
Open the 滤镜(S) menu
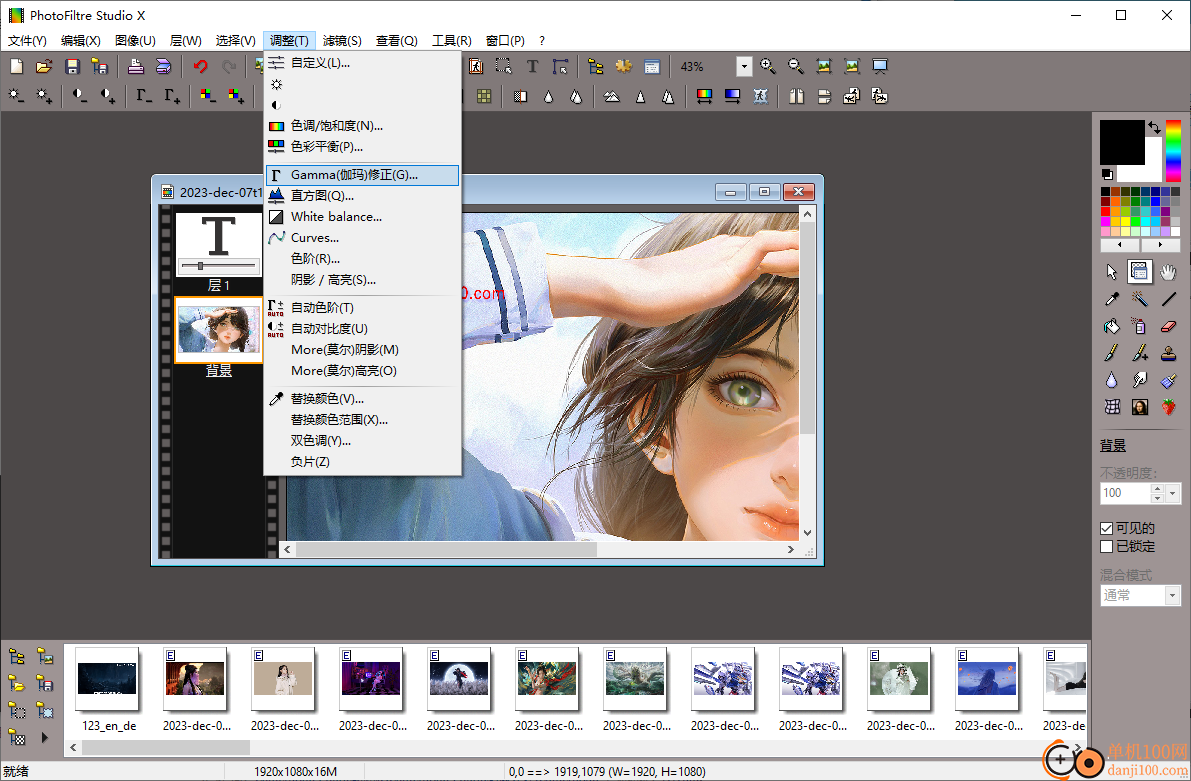pyautogui.click(x=342, y=40)
